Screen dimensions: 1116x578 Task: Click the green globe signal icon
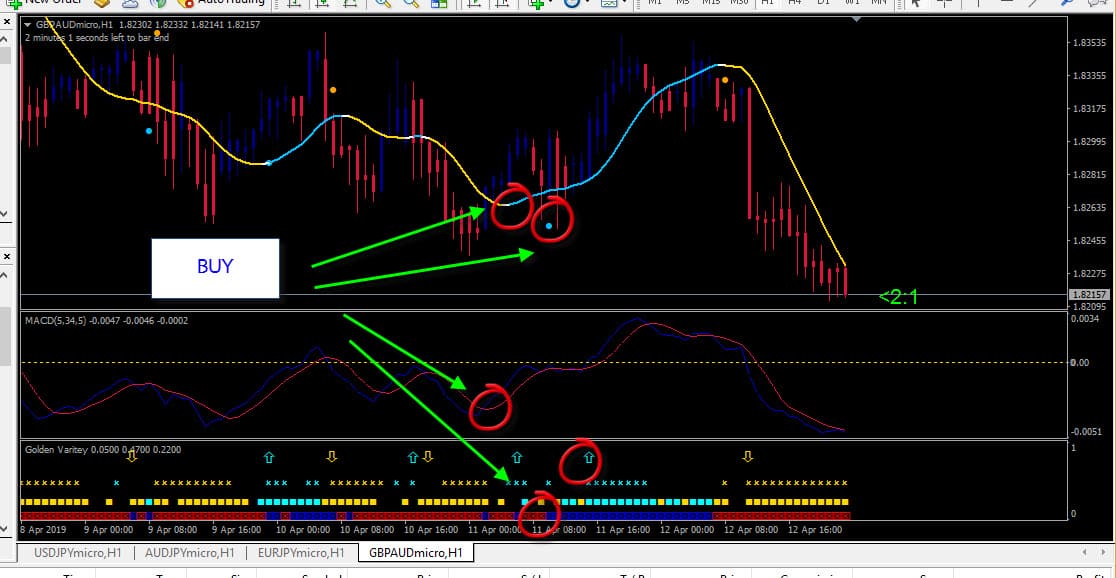point(158,2)
